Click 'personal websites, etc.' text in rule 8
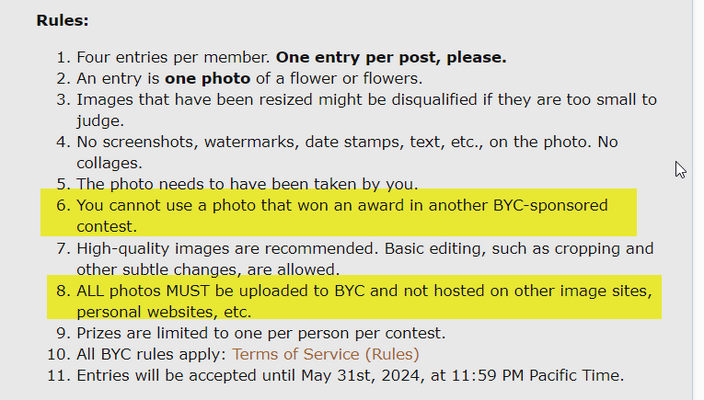This screenshot has height=400, width=704. pos(164,312)
